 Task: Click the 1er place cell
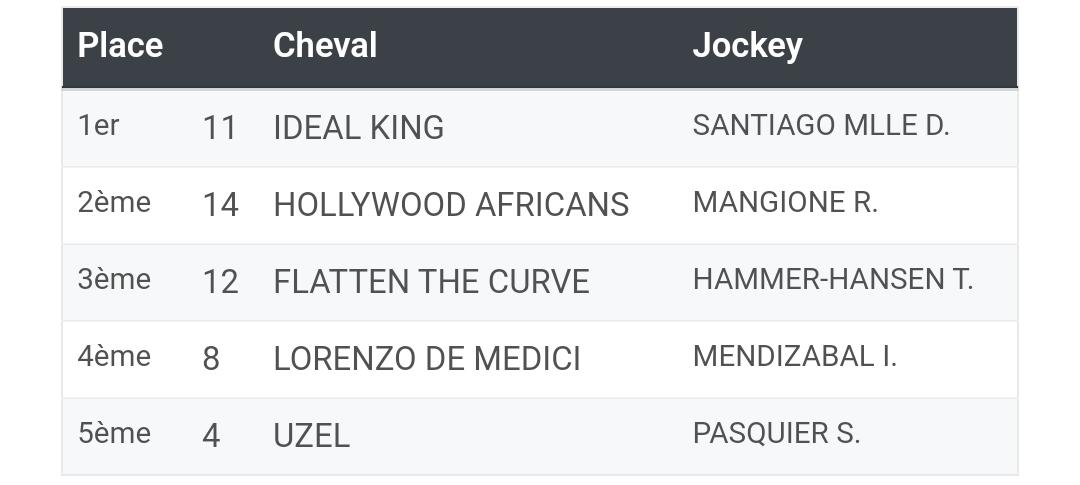point(98,125)
